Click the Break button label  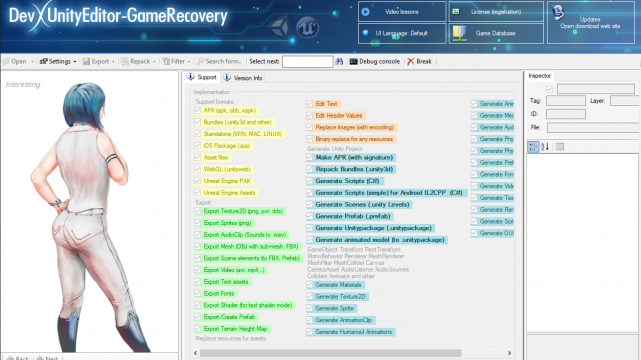point(424,61)
